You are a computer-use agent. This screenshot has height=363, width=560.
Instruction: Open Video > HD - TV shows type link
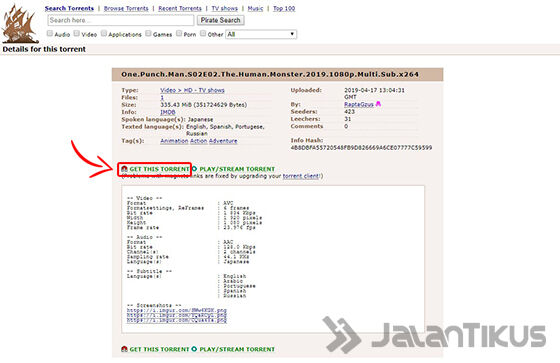pyautogui.click(x=192, y=90)
